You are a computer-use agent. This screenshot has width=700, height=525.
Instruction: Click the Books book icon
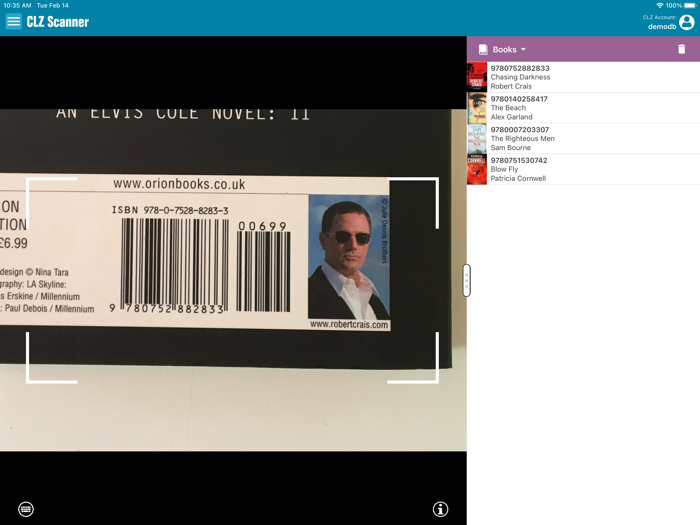pos(483,50)
